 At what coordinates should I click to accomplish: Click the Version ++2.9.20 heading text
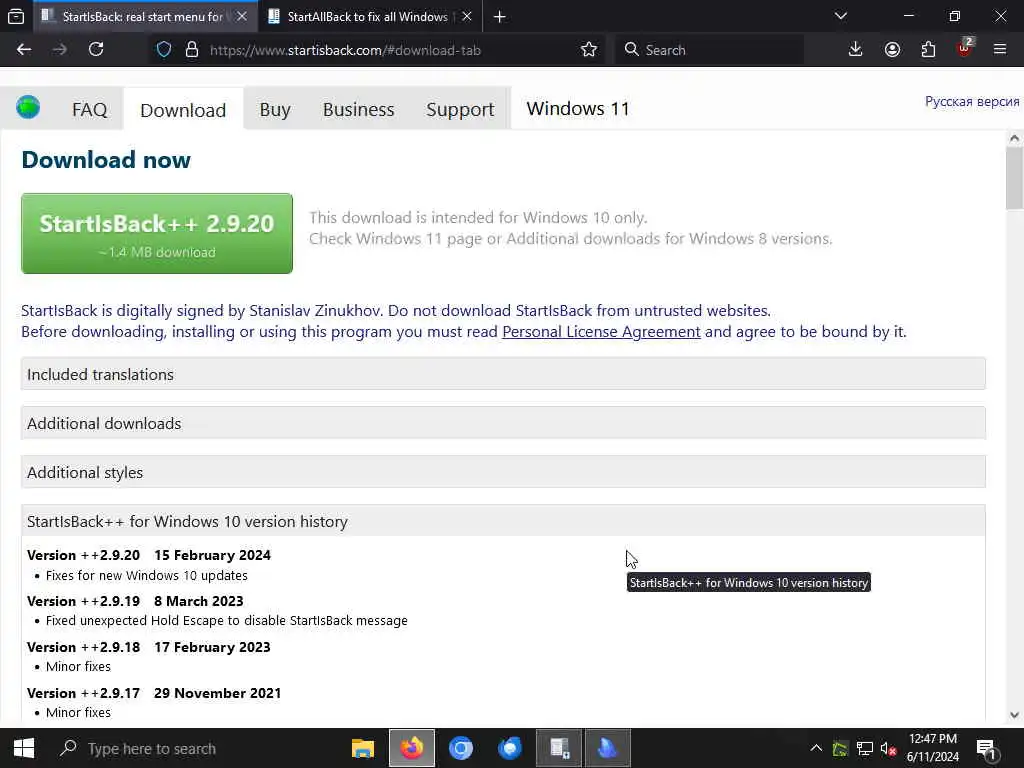[x=83, y=555]
